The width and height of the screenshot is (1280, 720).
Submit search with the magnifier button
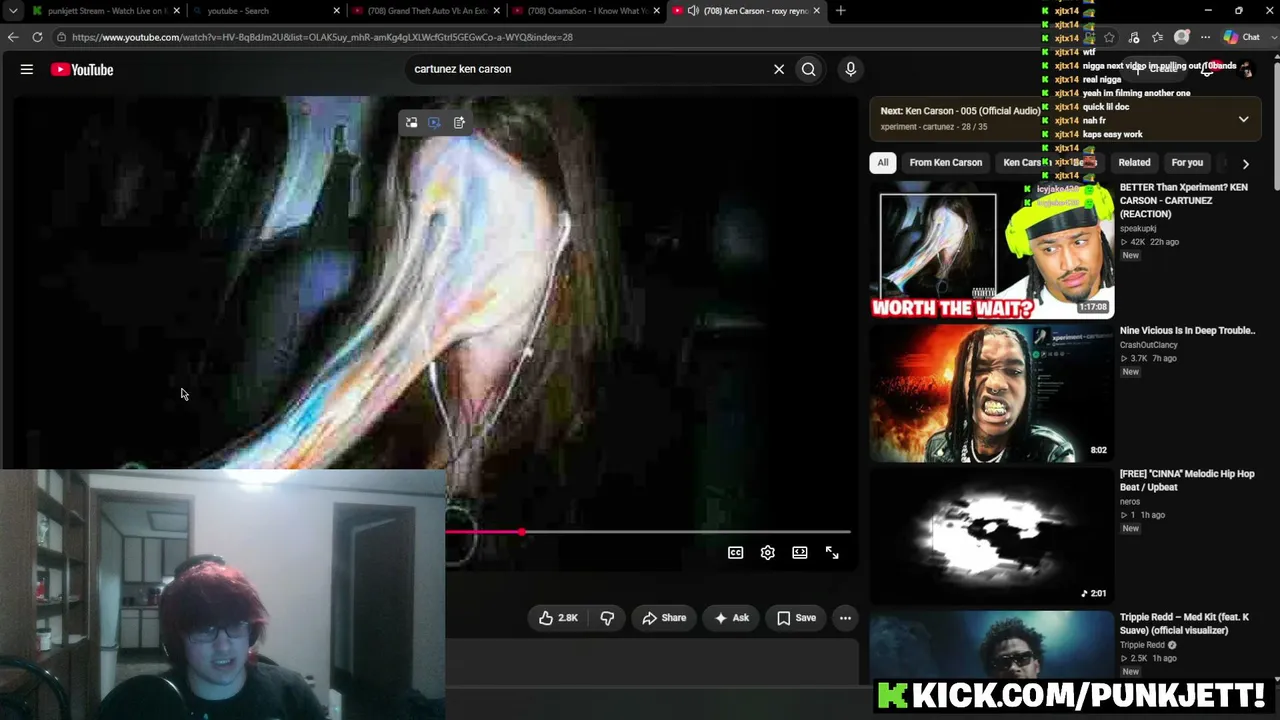[x=809, y=69]
